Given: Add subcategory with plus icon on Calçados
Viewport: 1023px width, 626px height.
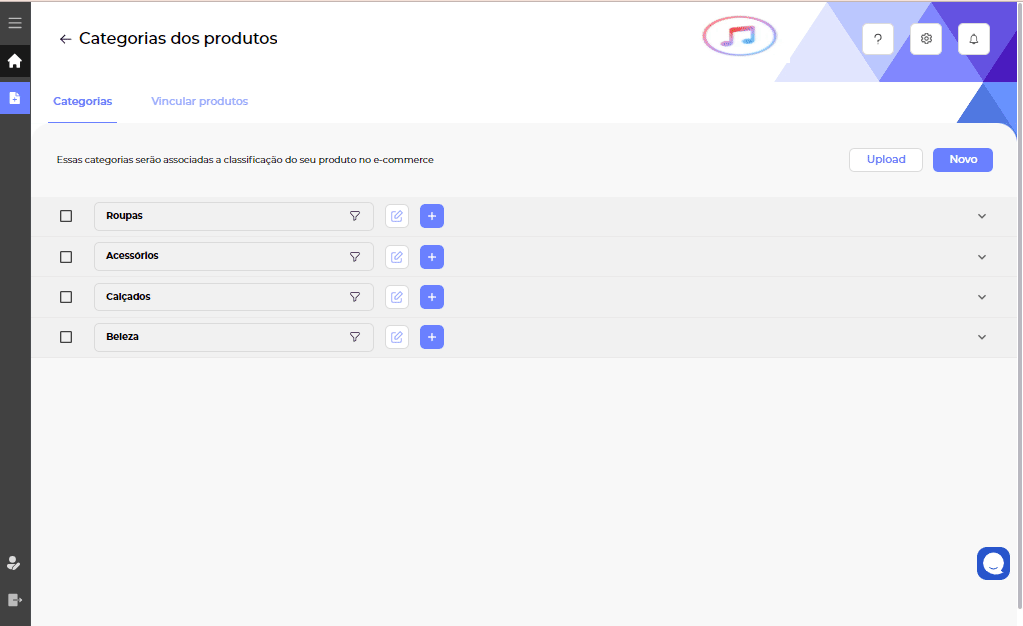Looking at the screenshot, I should [432, 297].
